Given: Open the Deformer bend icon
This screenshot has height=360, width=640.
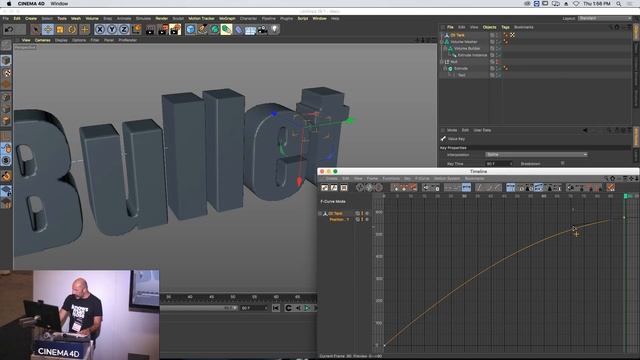Looking at the screenshot, I should 238,29.
